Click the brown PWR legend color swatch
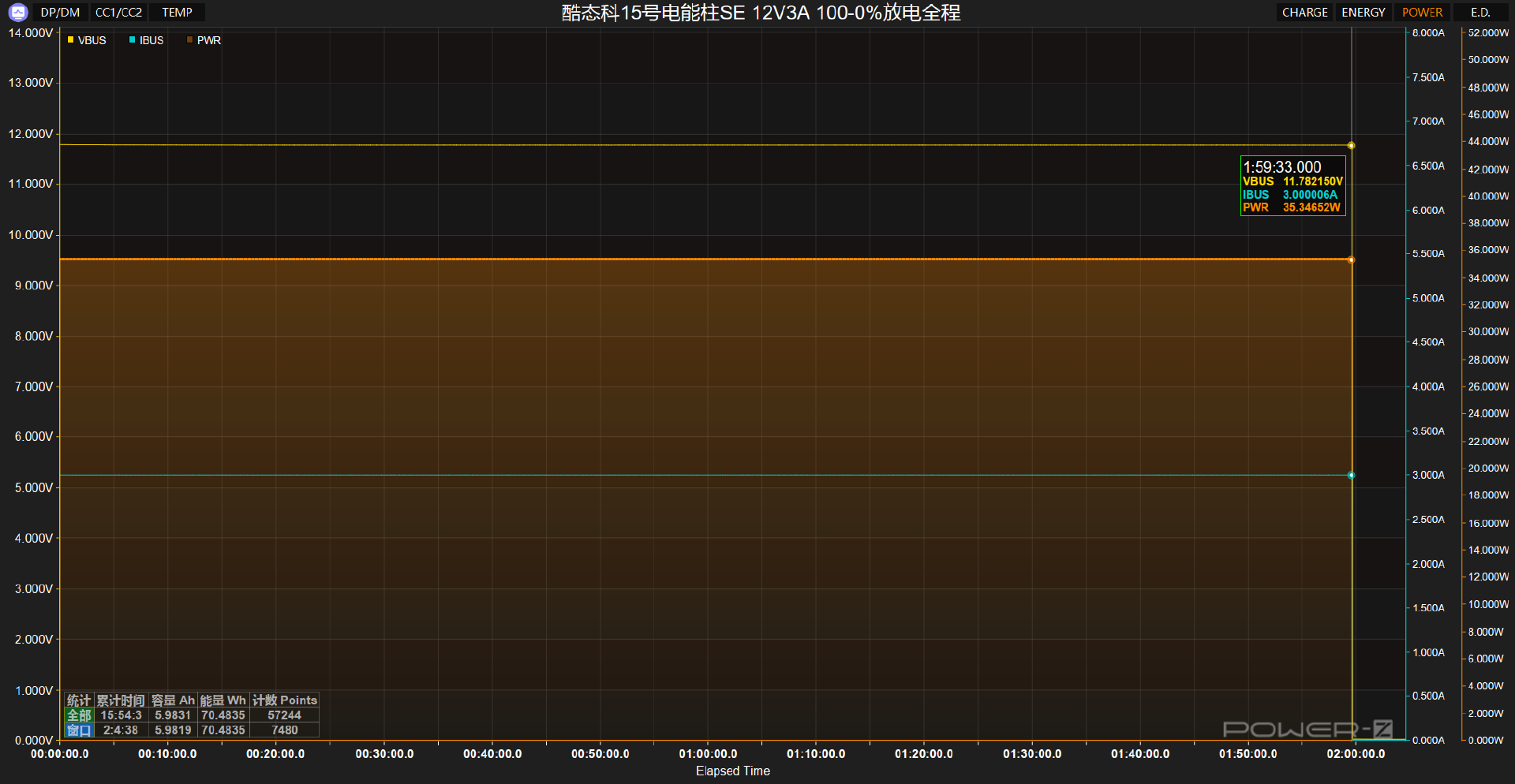This screenshot has height=784, width=1515. pyautogui.click(x=189, y=39)
